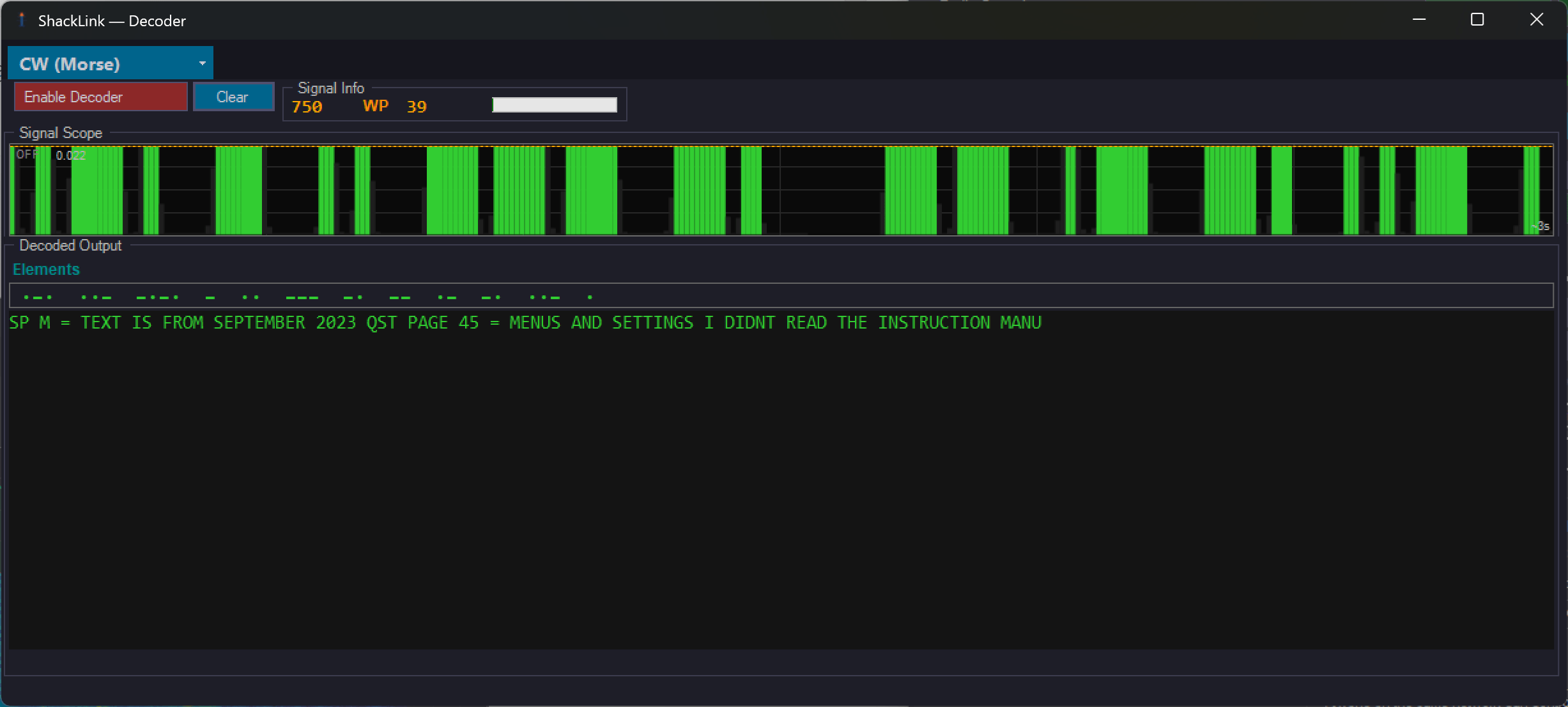Click the OFF label in Signal Scope
Image resolution: width=1568 pixels, height=707 pixels.
coord(26,155)
